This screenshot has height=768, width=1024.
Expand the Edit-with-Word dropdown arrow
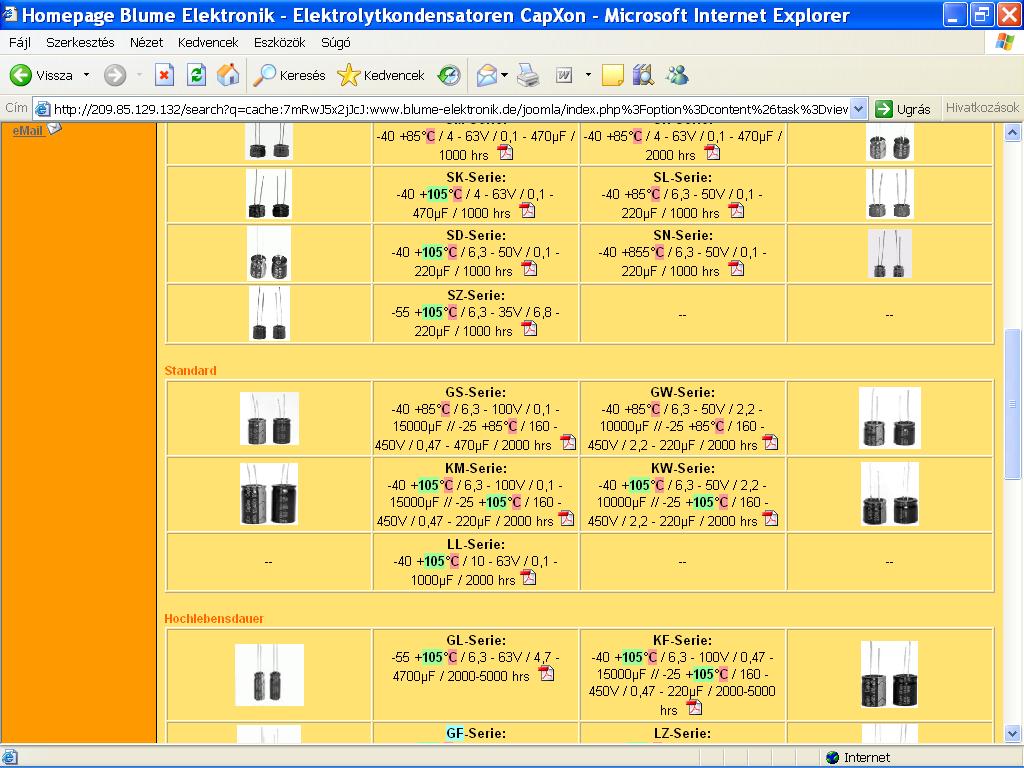[x=588, y=75]
